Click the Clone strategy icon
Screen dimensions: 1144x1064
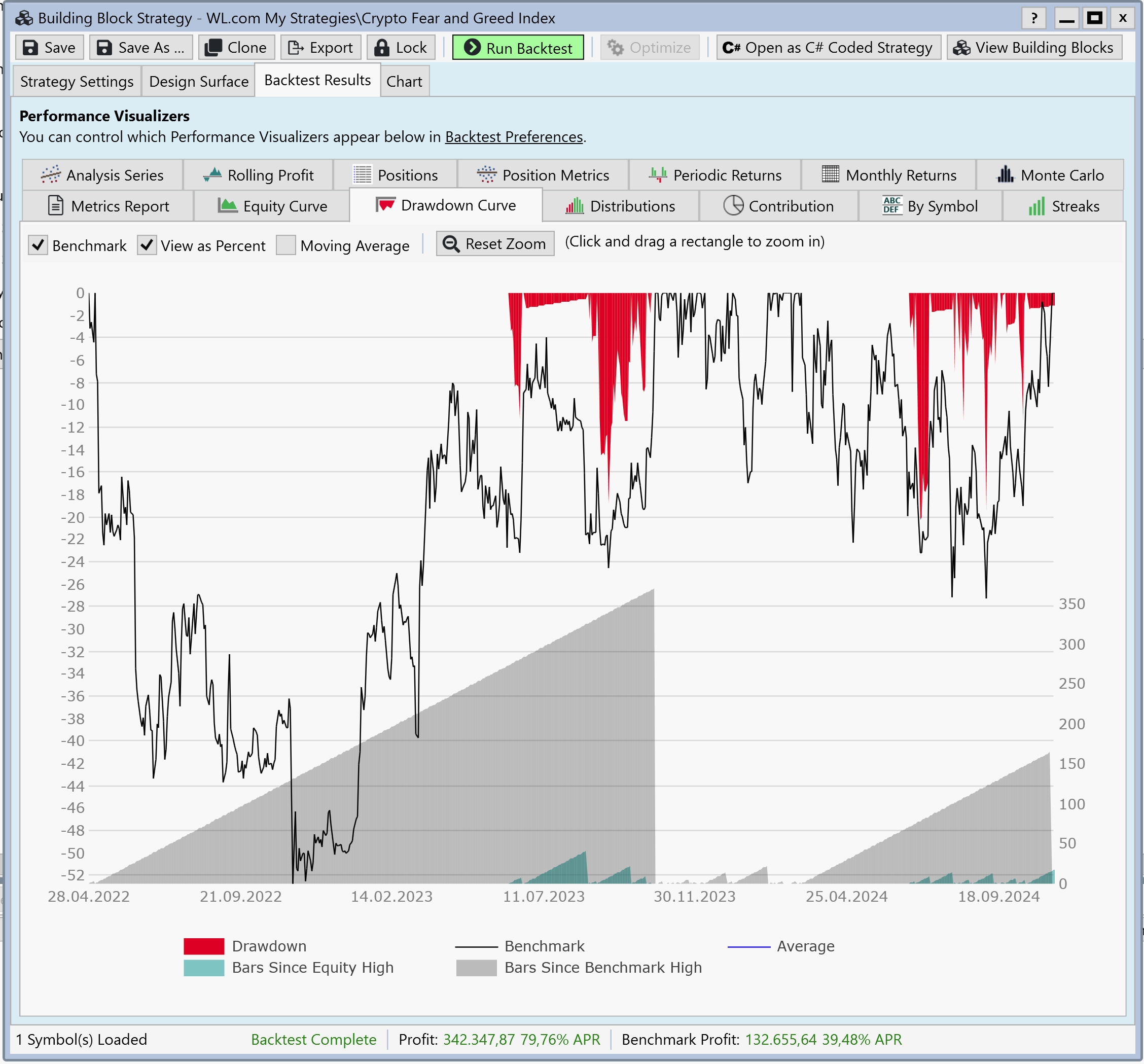[x=213, y=48]
